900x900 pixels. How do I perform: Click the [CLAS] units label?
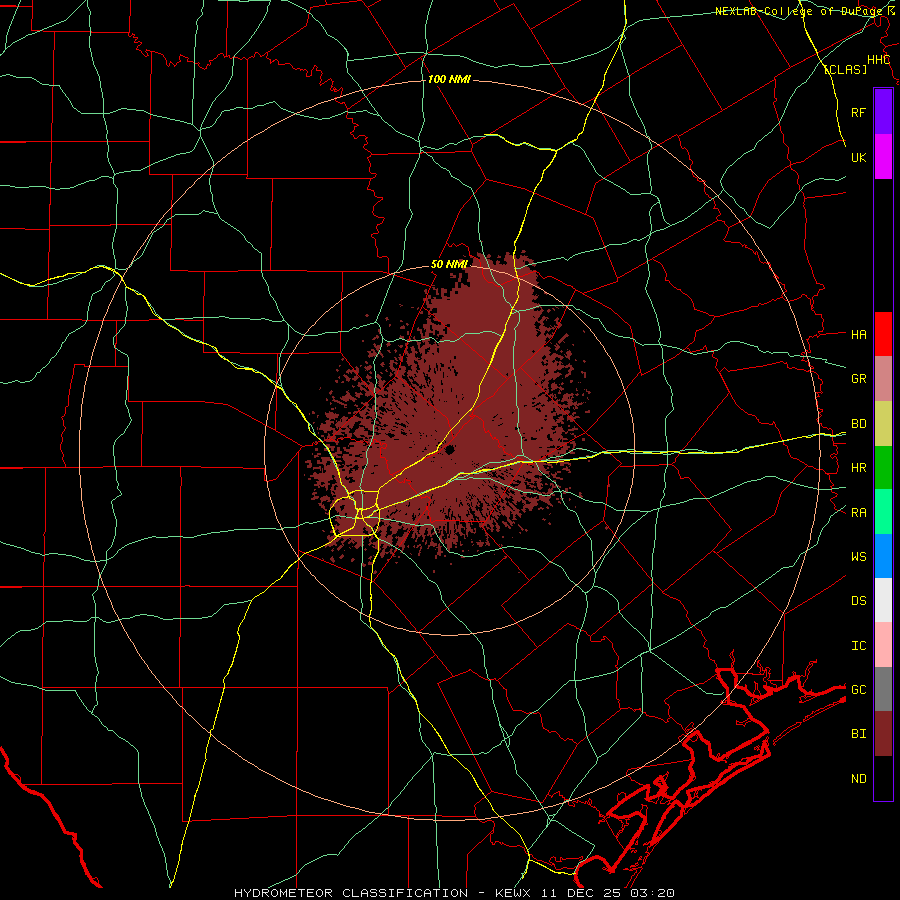pyautogui.click(x=845, y=69)
